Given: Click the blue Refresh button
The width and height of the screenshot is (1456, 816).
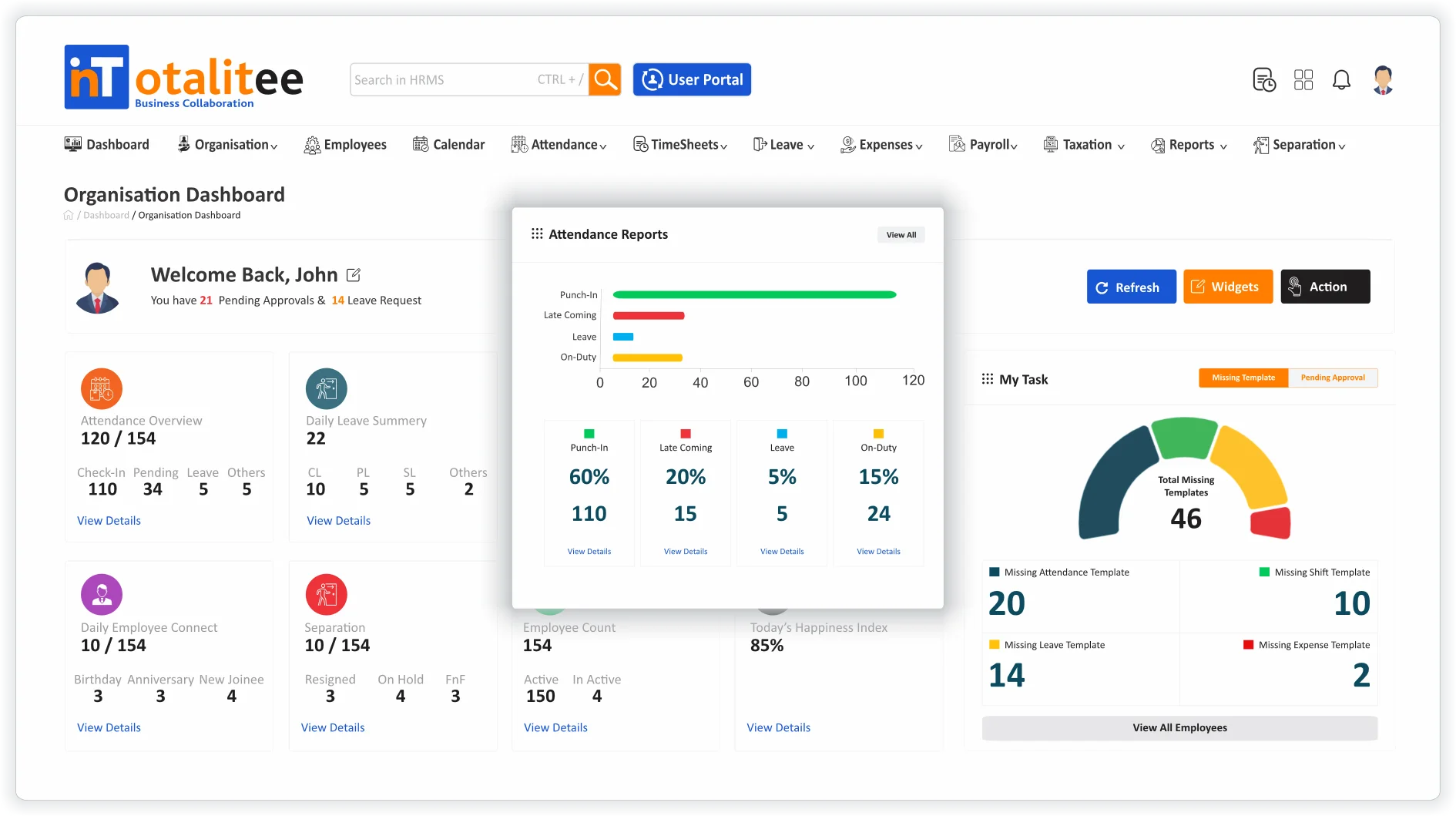Looking at the screenshot, I should point(1131,287).
